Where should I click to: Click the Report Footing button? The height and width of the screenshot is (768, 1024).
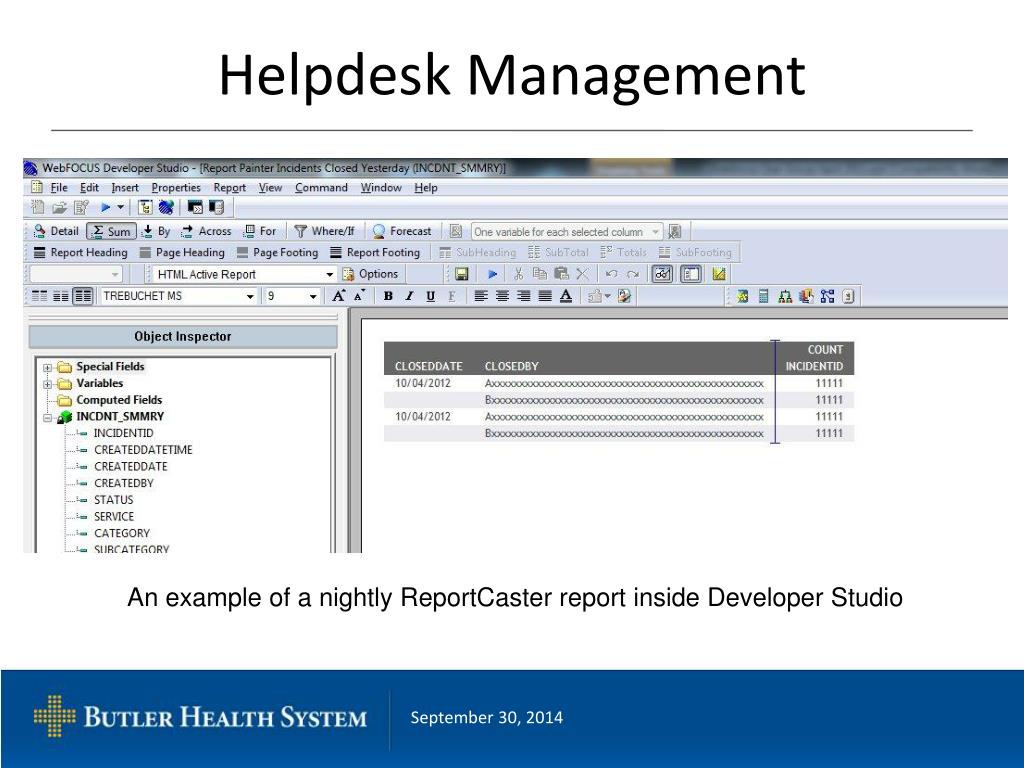pos(375,252)
